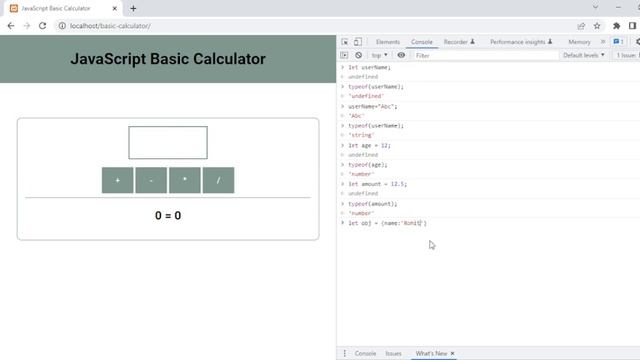Show more DevTools tabs chevron
This screenshot has width=640, height=360.
[x=603, y=42]
